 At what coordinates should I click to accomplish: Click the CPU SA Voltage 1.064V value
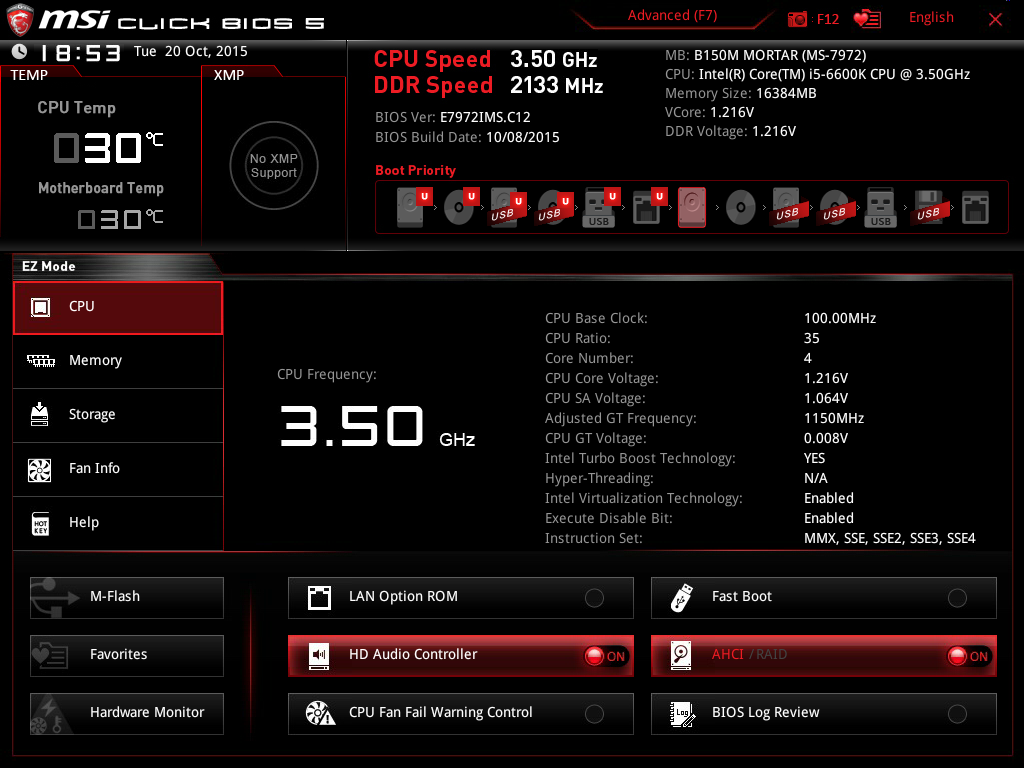coord(826,398)
